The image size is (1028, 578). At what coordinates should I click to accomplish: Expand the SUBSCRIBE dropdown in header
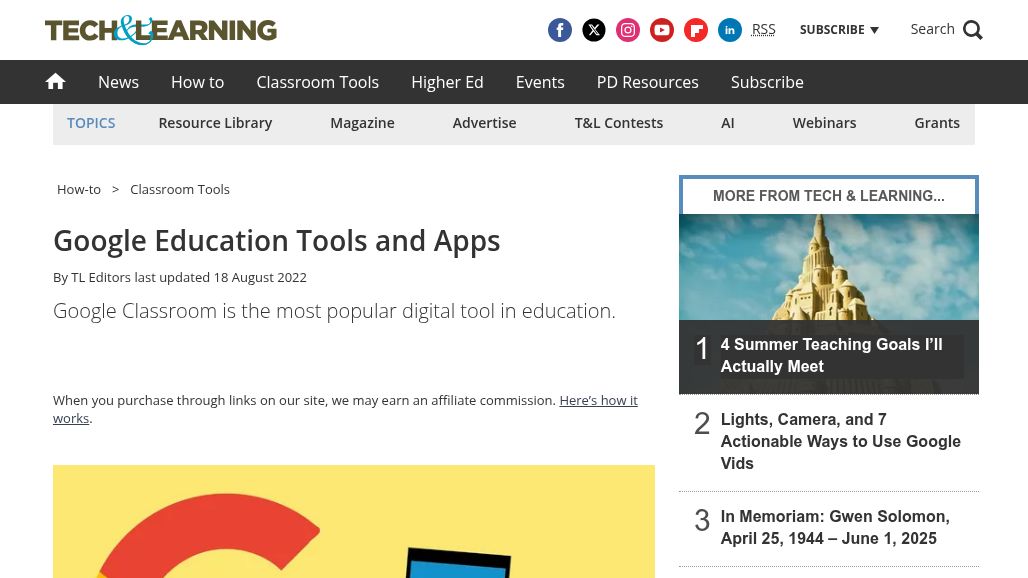pyautogui.click(x=839, y=29)
